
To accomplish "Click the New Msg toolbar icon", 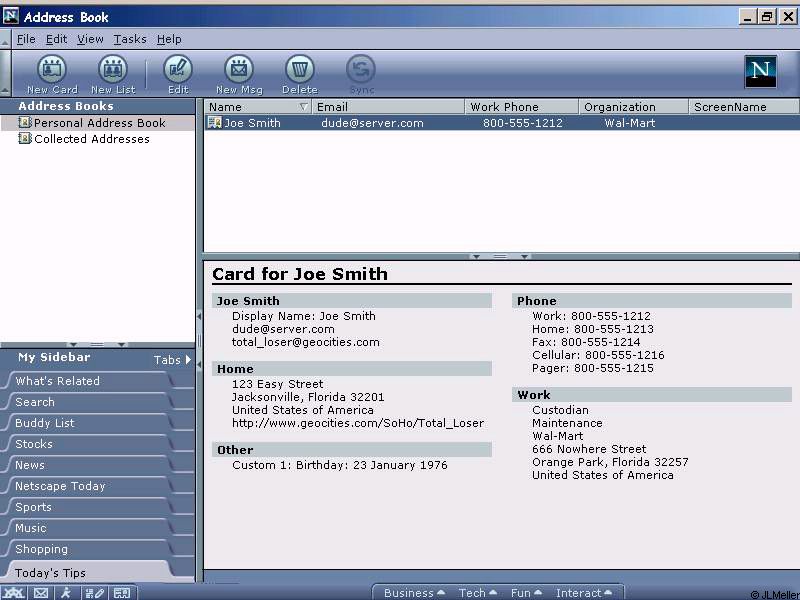I will click(239, 69).
